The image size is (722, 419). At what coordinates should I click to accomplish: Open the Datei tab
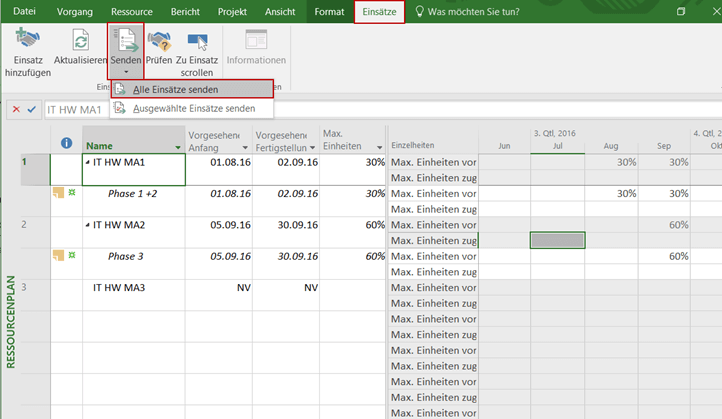pos(25,12)
